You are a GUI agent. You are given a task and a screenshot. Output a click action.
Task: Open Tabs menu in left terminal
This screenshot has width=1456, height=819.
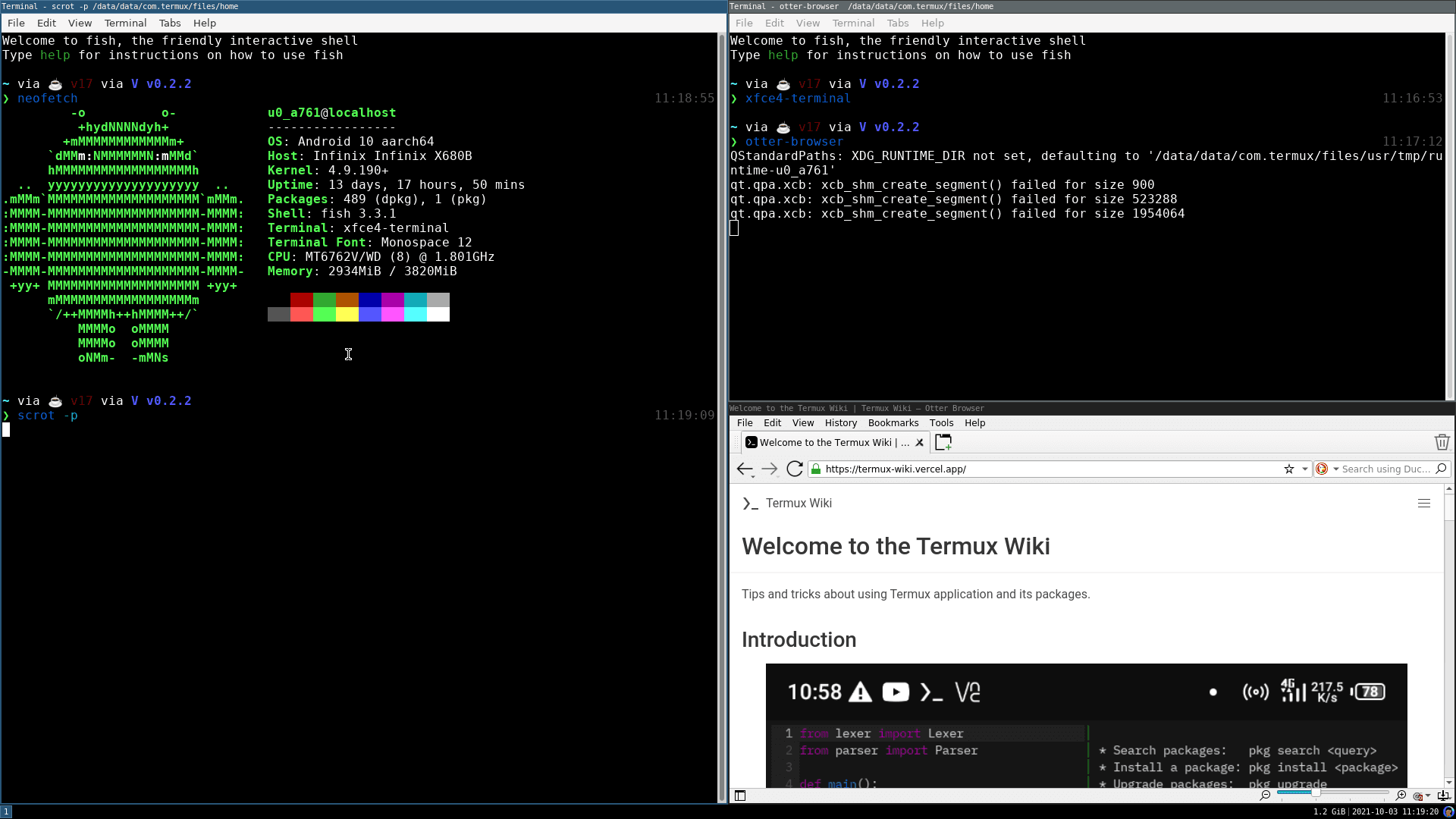pyautogui.click(x=170, y=23)
